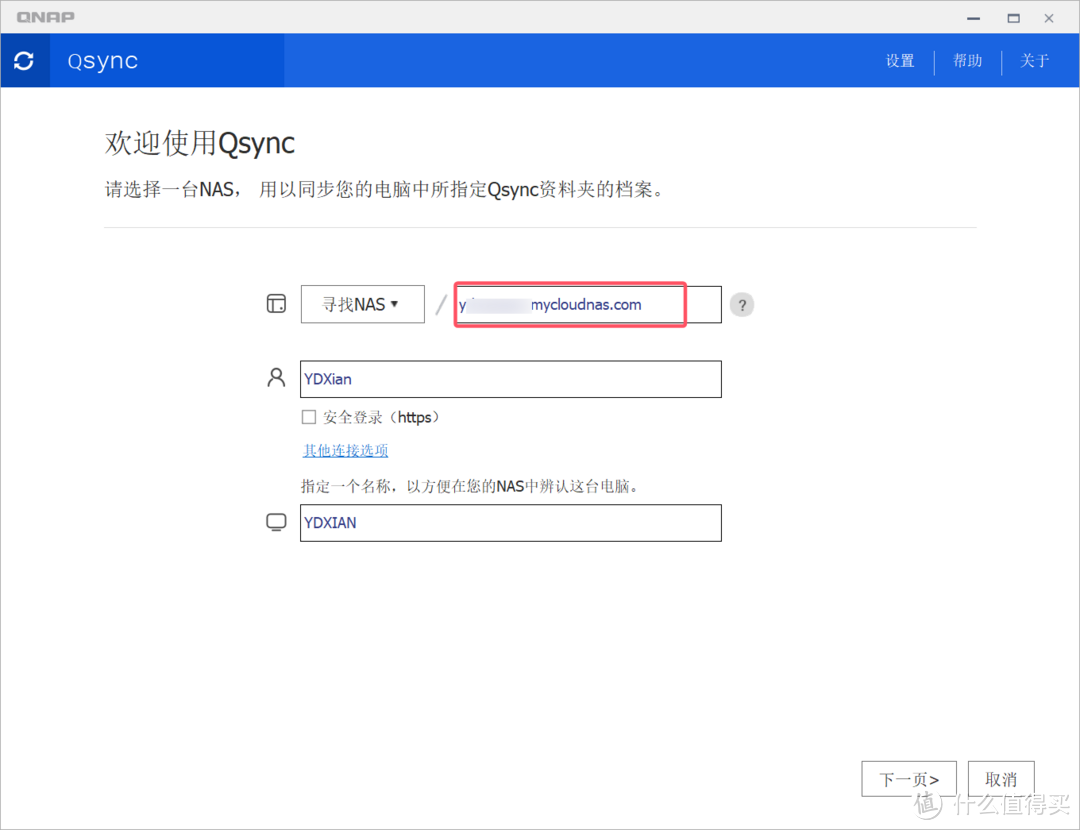
Task: Select the YDXIAN computer name field
Action: (x=510, y=523)
